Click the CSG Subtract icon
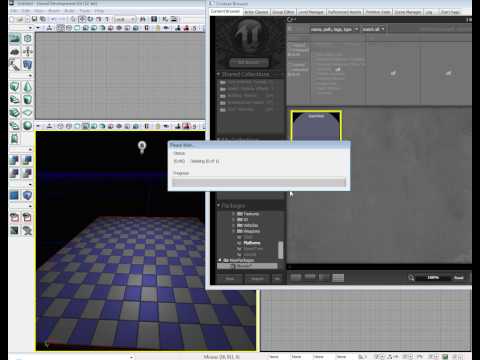The image size is (480, 360). click(28, 161)
